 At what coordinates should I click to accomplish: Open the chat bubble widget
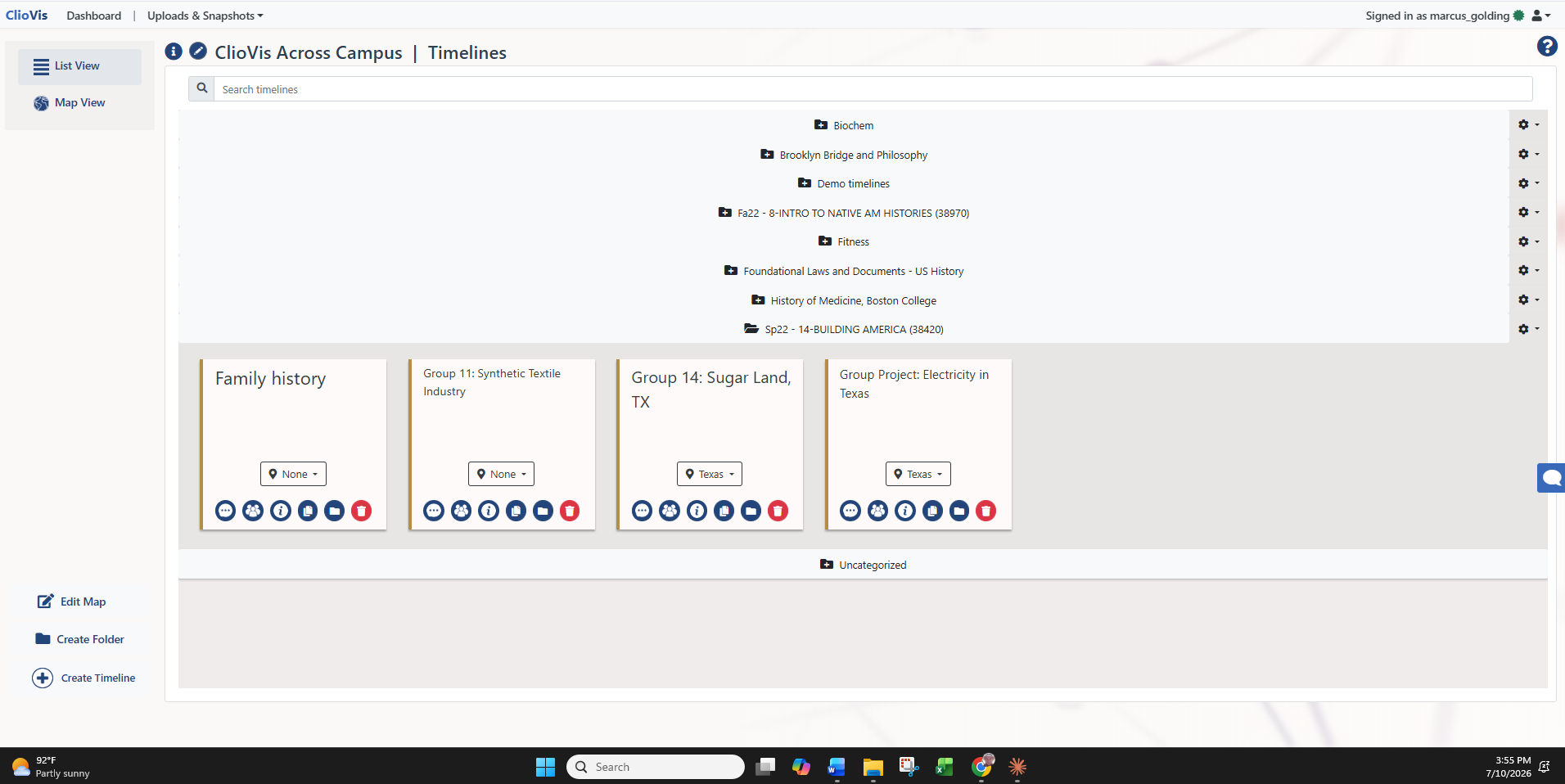(x=1551, y=478)
